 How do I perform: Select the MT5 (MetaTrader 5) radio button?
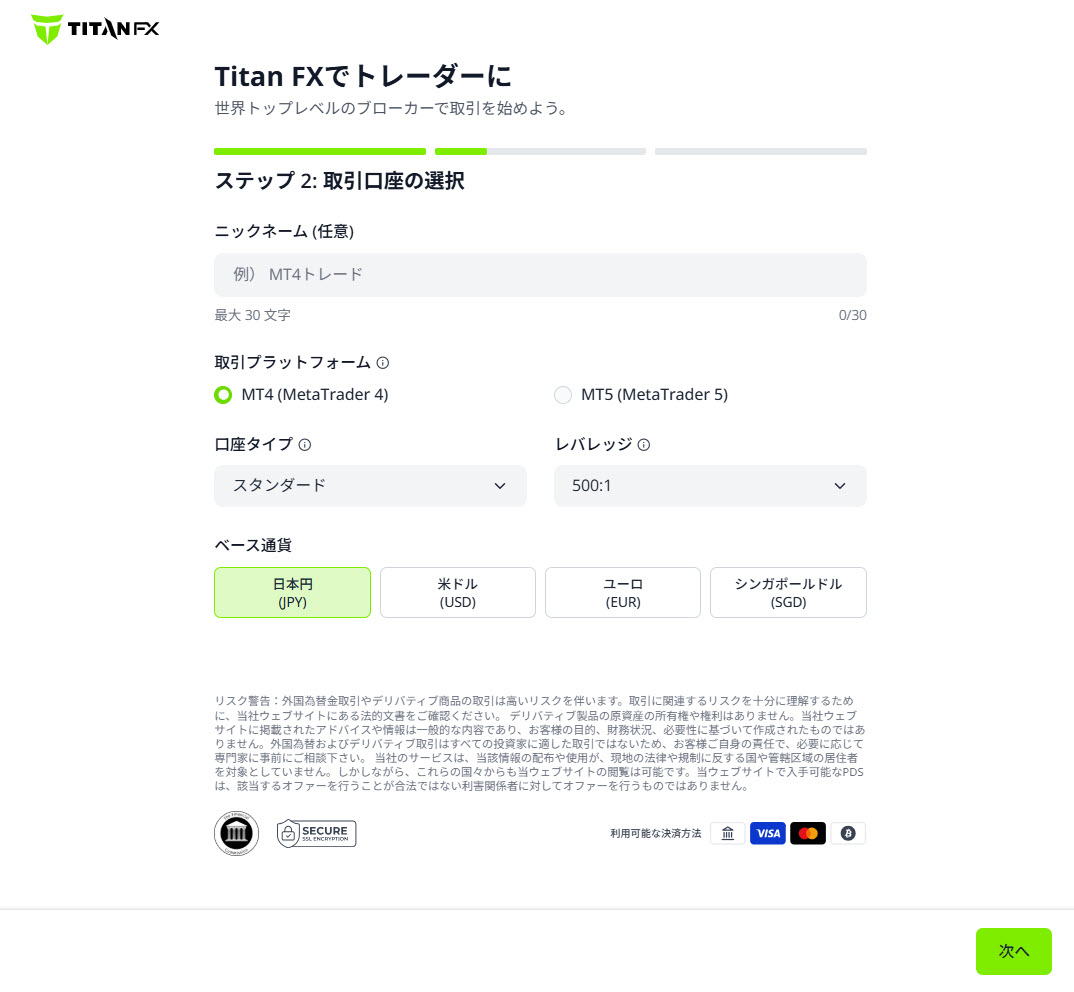point(563,395)
